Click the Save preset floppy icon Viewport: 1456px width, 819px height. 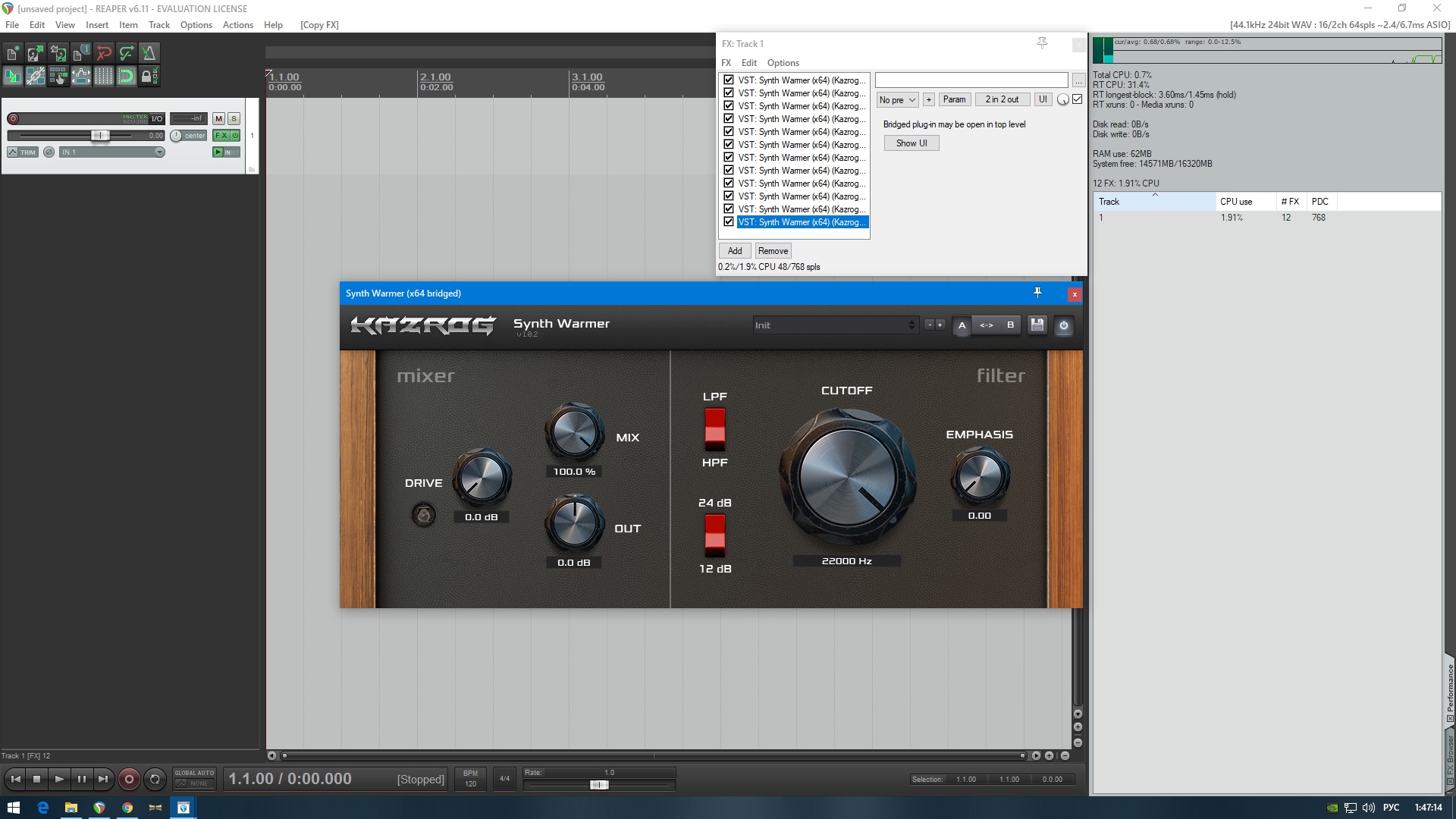pyautogui.click(x=1037, y=325)
